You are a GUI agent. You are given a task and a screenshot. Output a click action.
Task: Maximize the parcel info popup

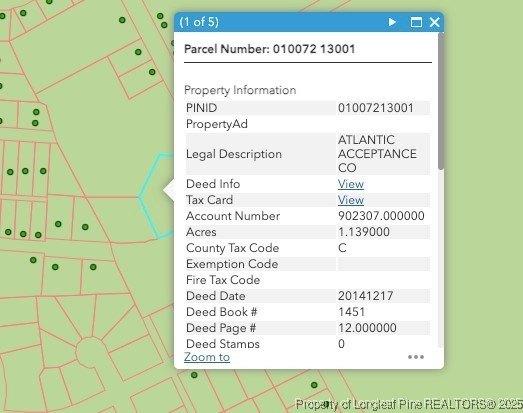pyautogui.click(x=416, y=22)
